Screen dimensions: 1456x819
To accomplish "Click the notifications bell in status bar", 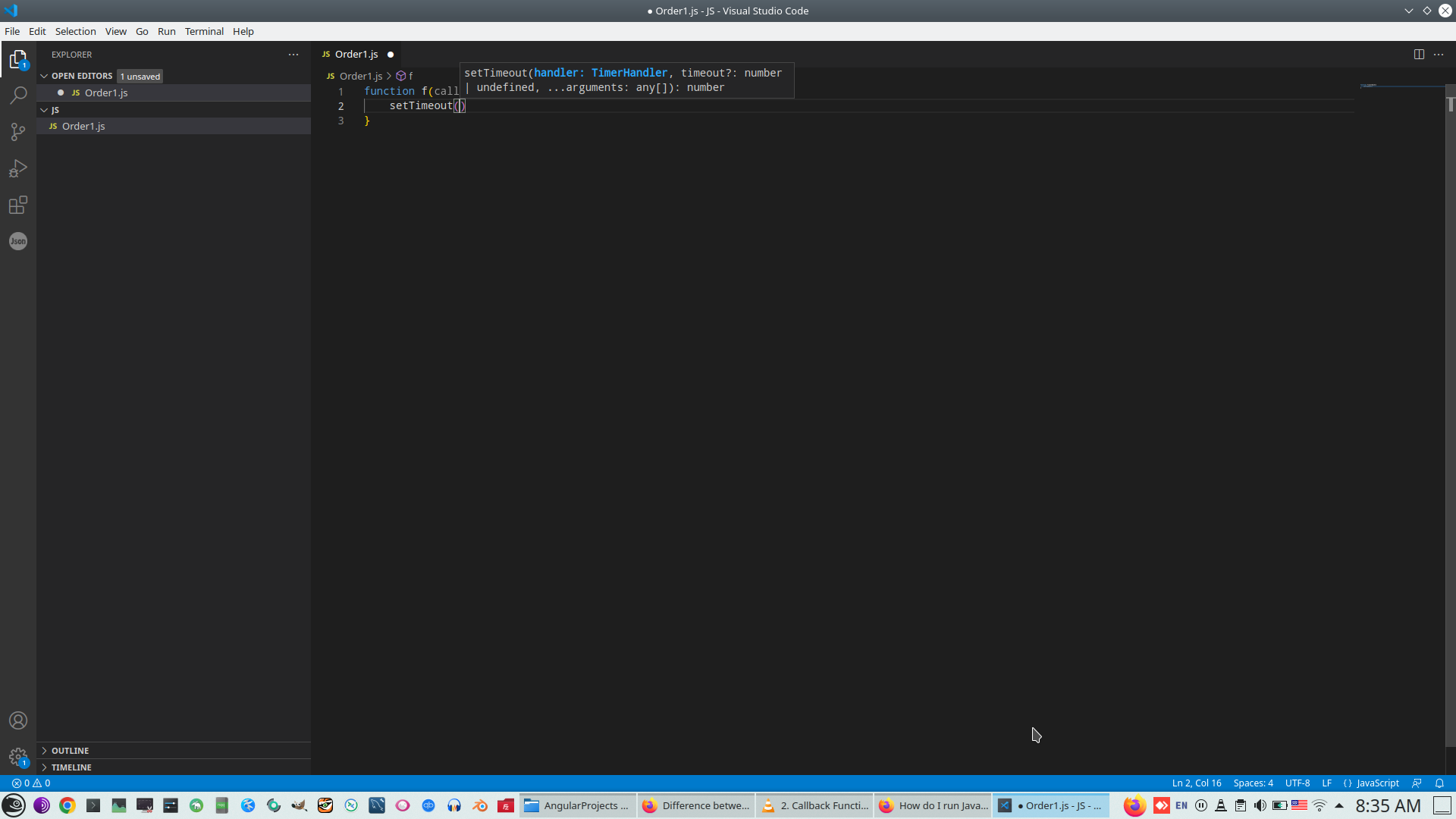I will click(x=1439, y=783).
